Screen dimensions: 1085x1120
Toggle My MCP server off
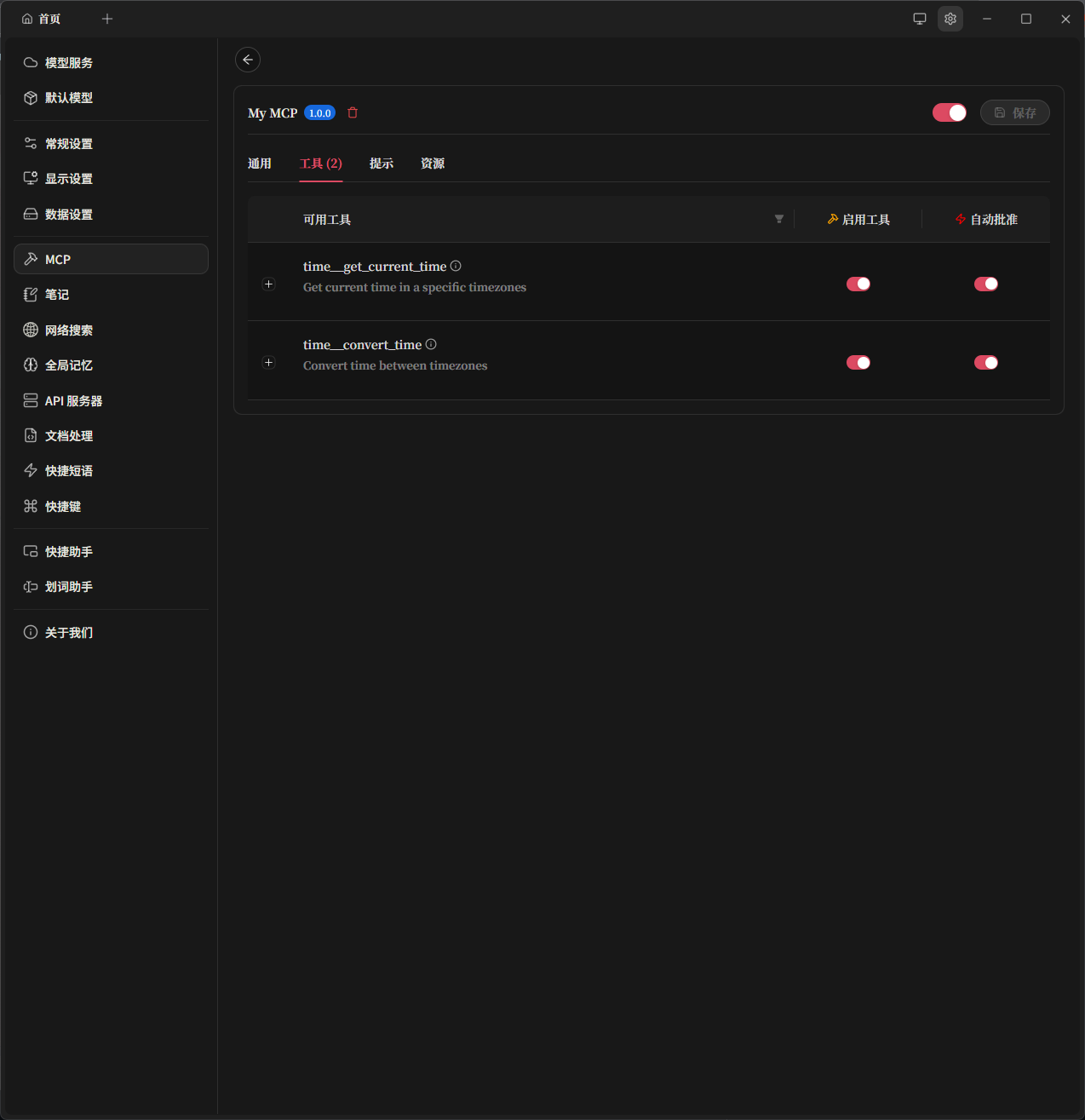pos(949,112)
